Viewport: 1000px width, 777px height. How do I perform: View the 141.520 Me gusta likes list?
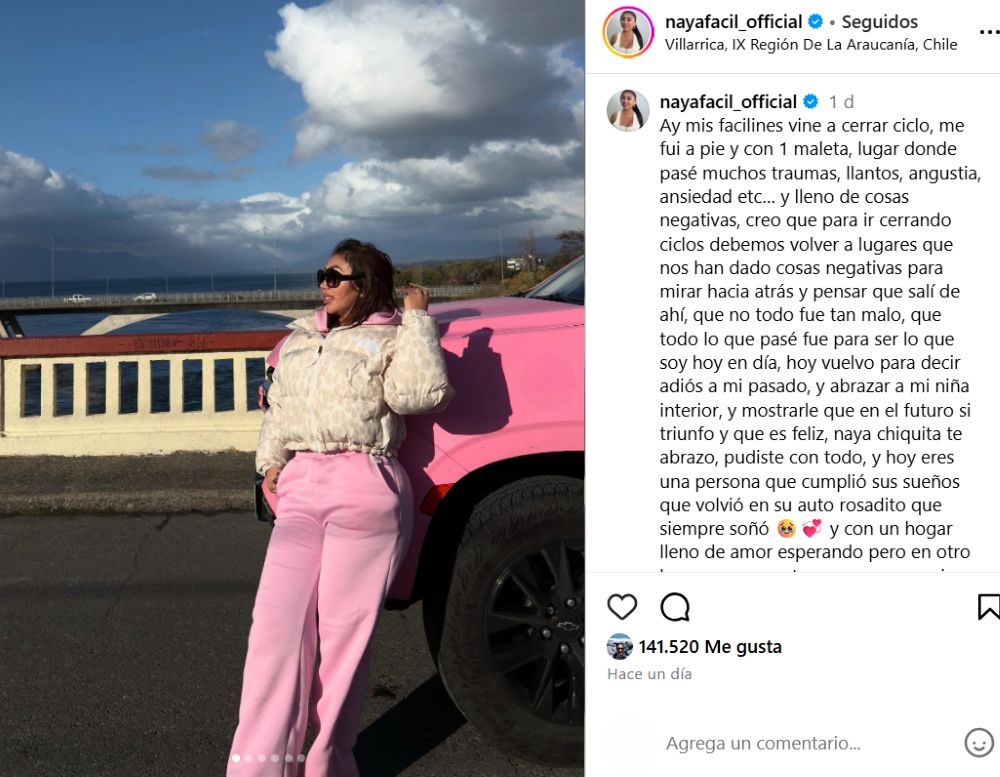(710, 647)
